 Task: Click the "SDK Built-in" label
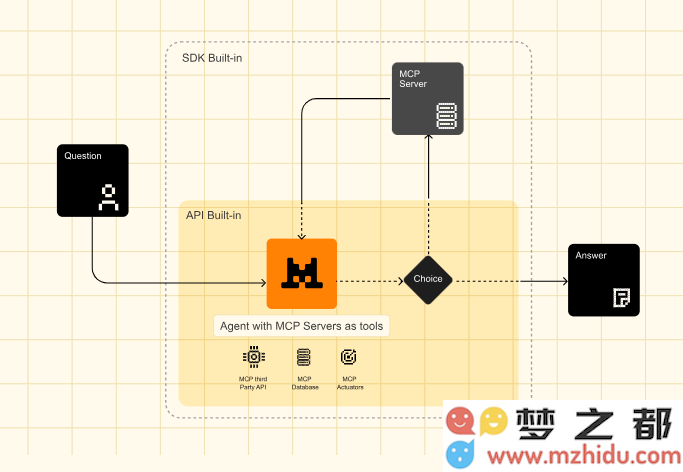(x=212, y=58)
